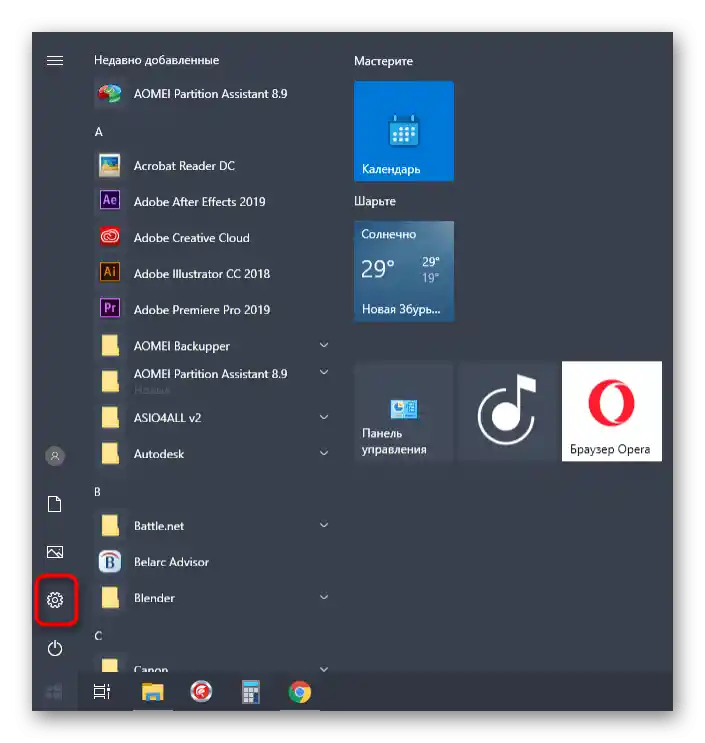This screenshot has width=705, height=743.
Task: Click the Шарьте group title
Action: (x=375, y=201)
